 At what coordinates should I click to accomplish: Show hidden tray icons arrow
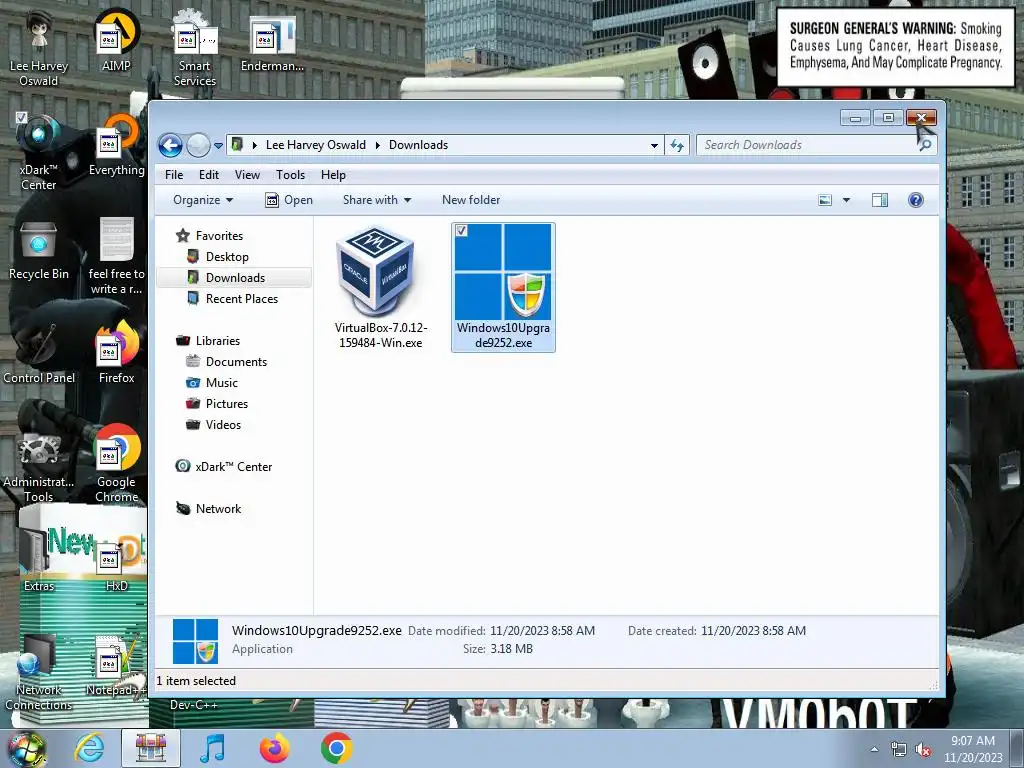874,749
